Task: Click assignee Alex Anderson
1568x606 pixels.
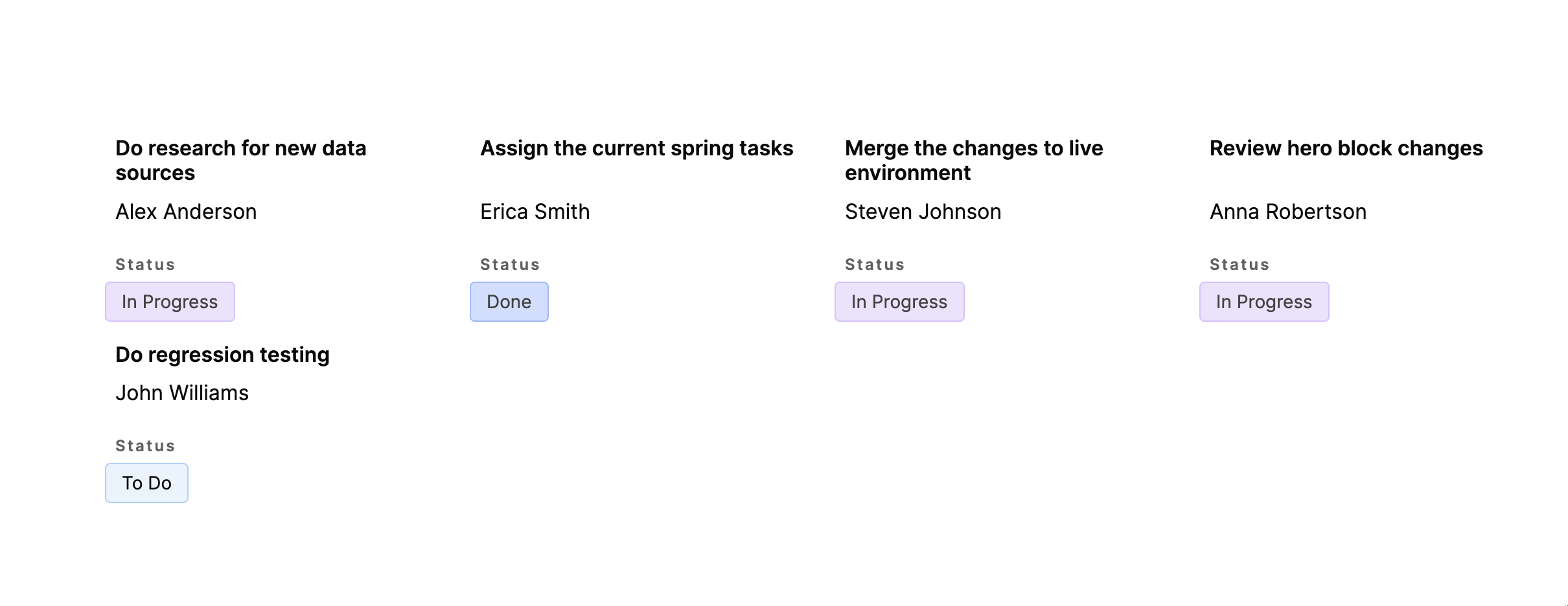Action: click(186, 211)
